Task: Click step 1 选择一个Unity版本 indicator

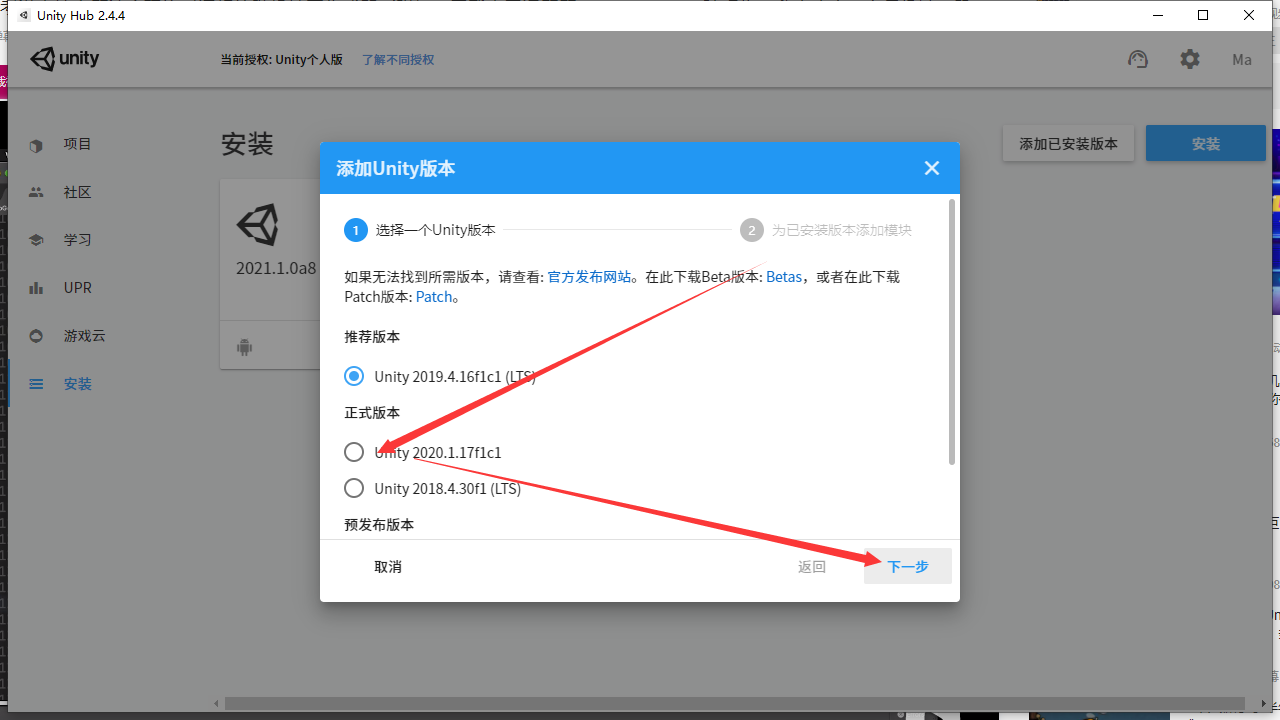Action: (355, 229)
